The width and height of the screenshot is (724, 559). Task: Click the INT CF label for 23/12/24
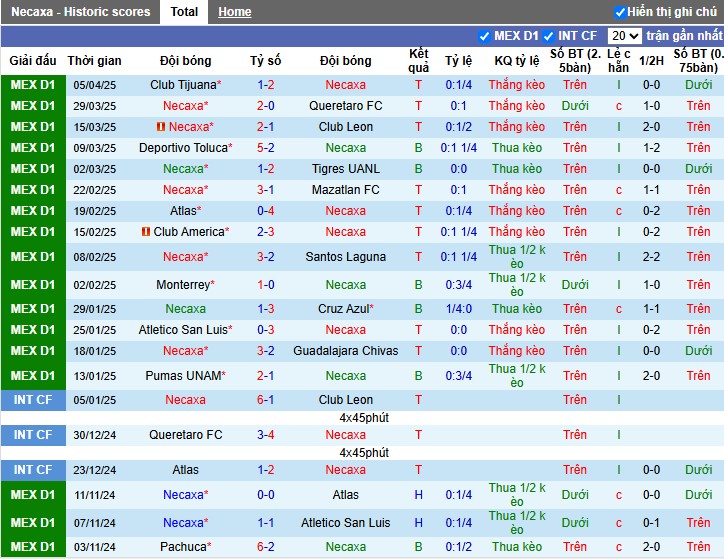click(33, 470)
